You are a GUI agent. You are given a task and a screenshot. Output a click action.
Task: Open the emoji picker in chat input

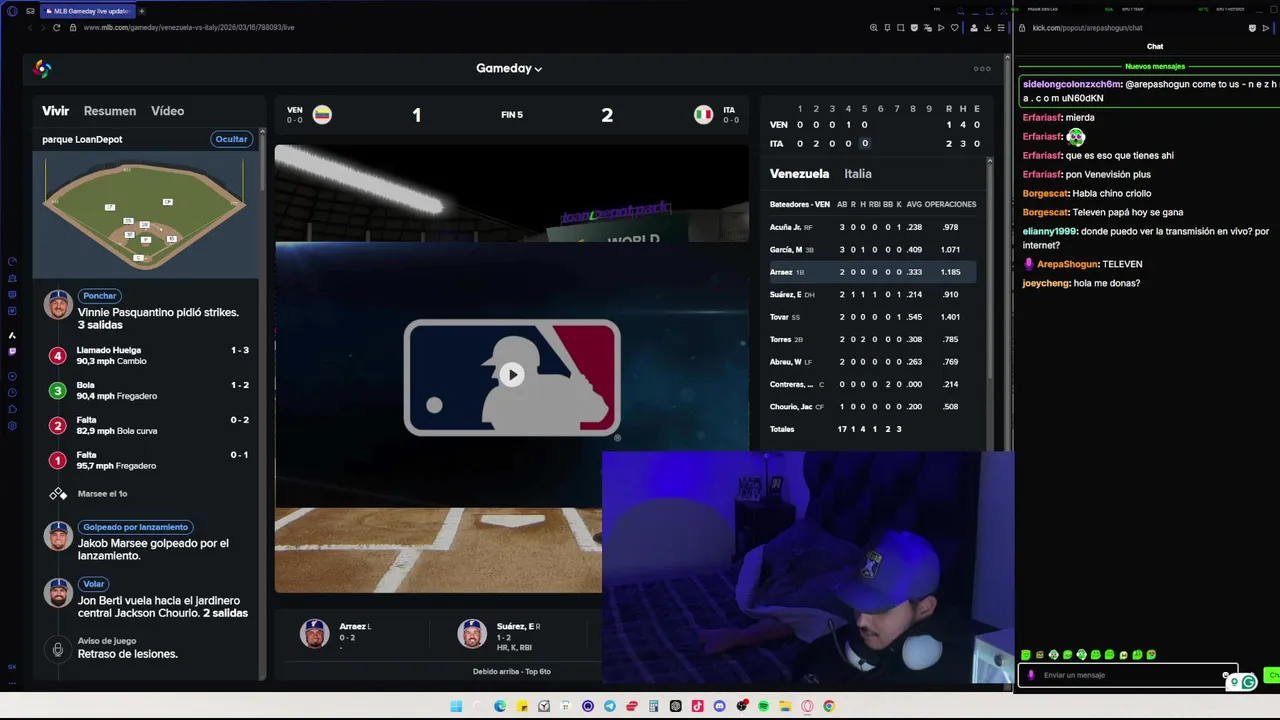pyautogui.click(x=1226, y=676)
